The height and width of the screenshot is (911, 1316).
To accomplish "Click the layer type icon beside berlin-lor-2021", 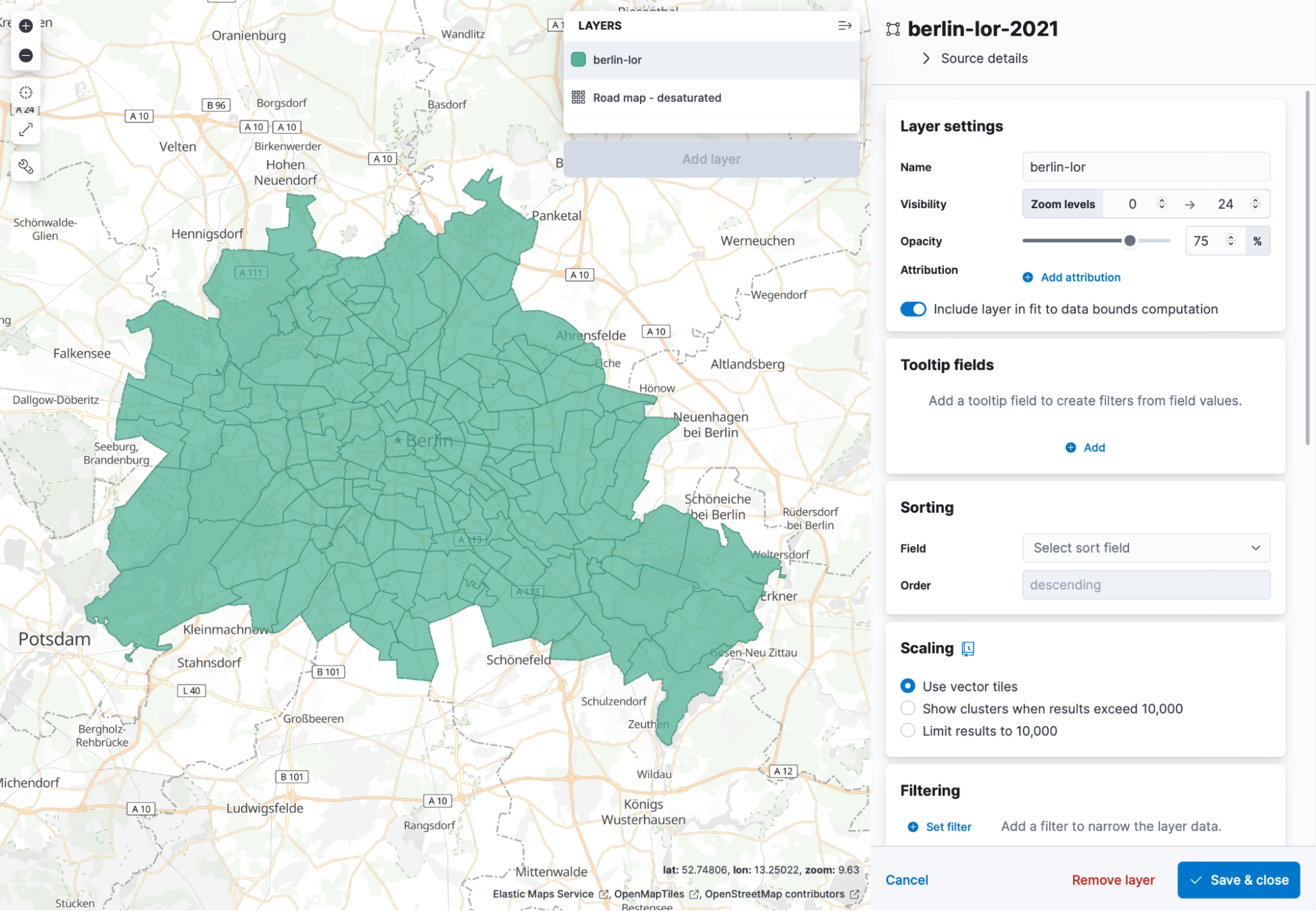I will [893, 29].
